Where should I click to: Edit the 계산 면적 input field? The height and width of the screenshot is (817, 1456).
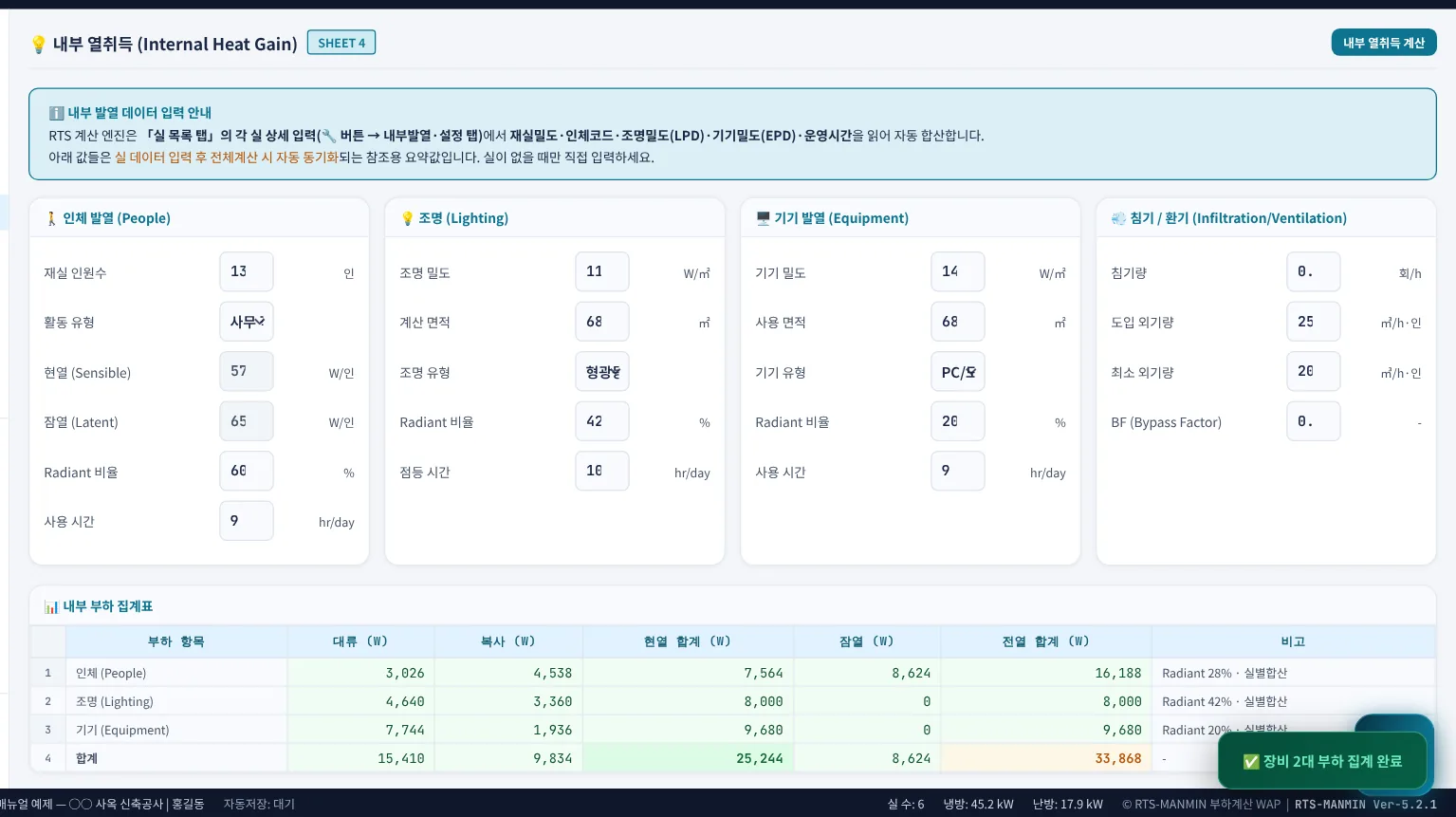602,322
